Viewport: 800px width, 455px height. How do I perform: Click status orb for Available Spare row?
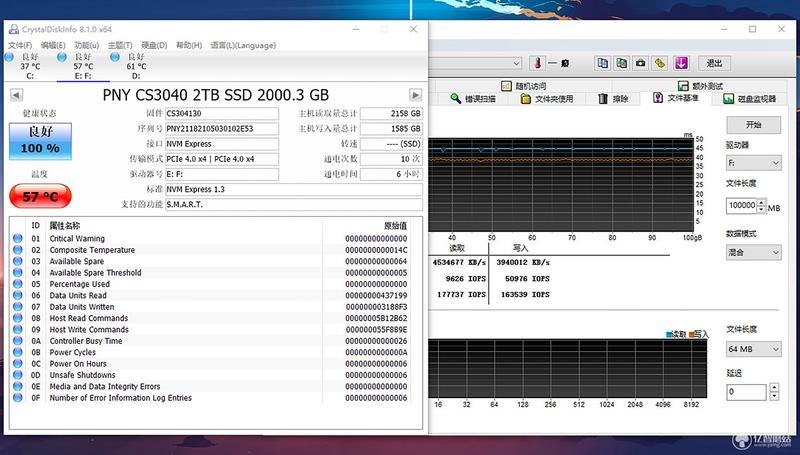(18, 261)
